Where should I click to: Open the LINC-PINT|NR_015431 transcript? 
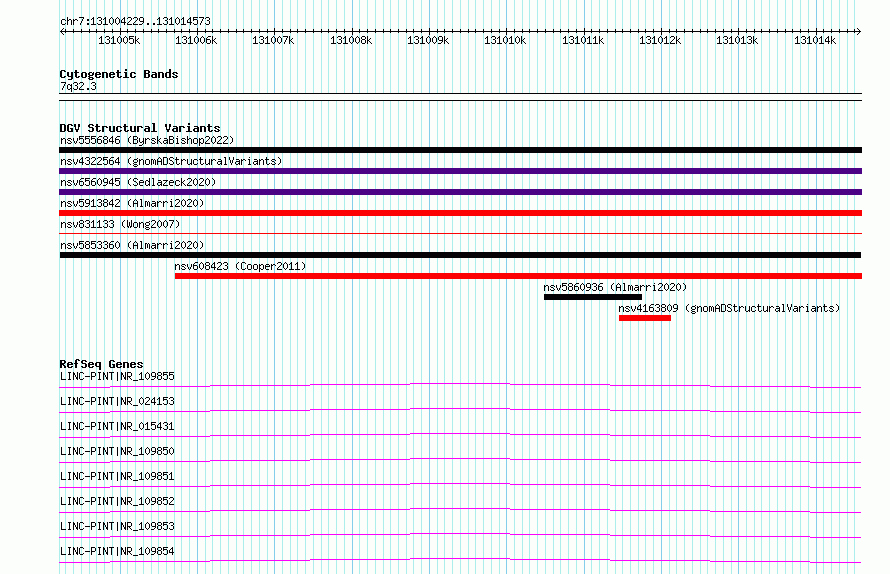[117, 426]
